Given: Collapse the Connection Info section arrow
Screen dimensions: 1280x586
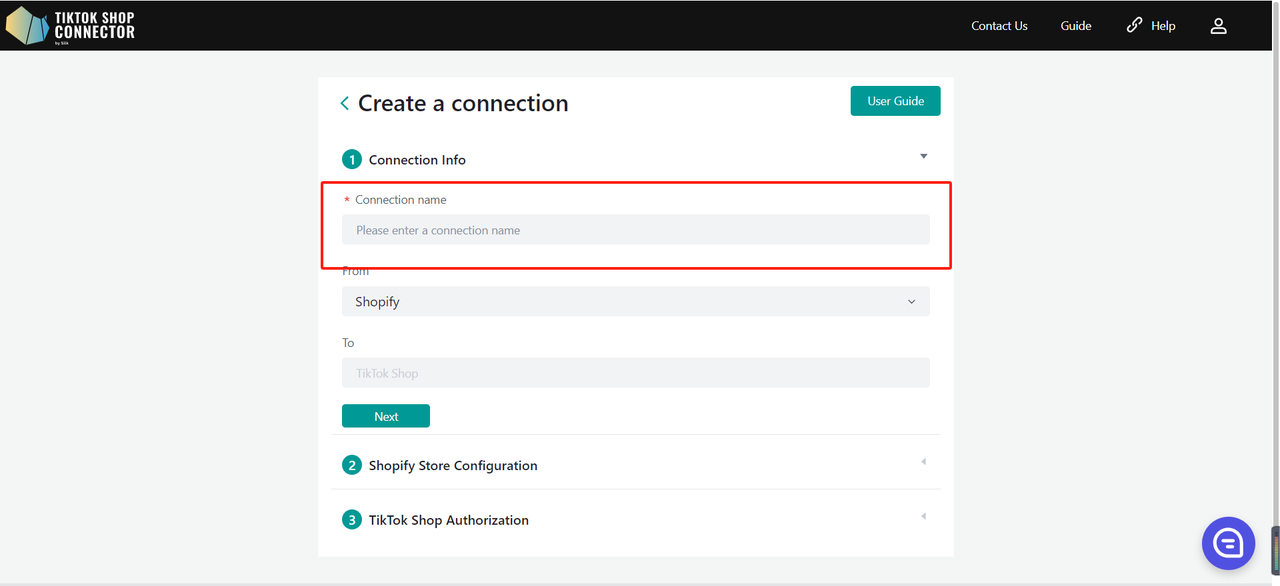Looking at the screenshot, I should [923, 157].
